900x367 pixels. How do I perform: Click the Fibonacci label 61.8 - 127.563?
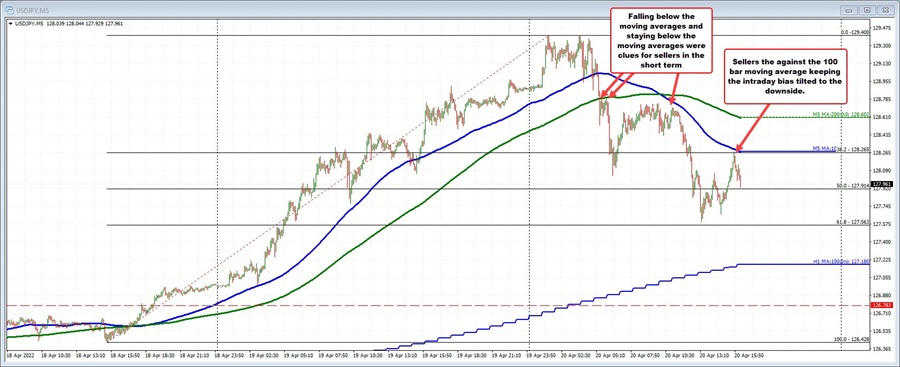click(x=853, y=222)
